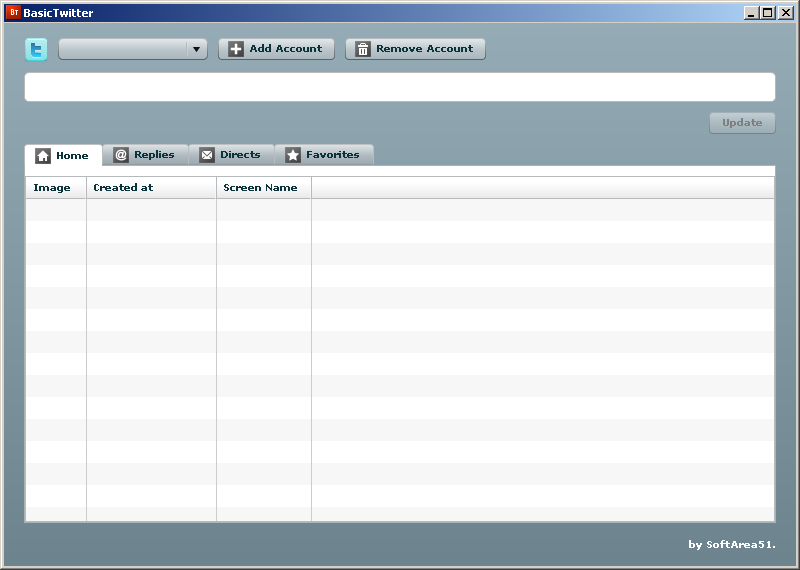Viewport: 800px width, 570px height.
Task: Open the account selection dropdown
Action: tap(133, 49)
